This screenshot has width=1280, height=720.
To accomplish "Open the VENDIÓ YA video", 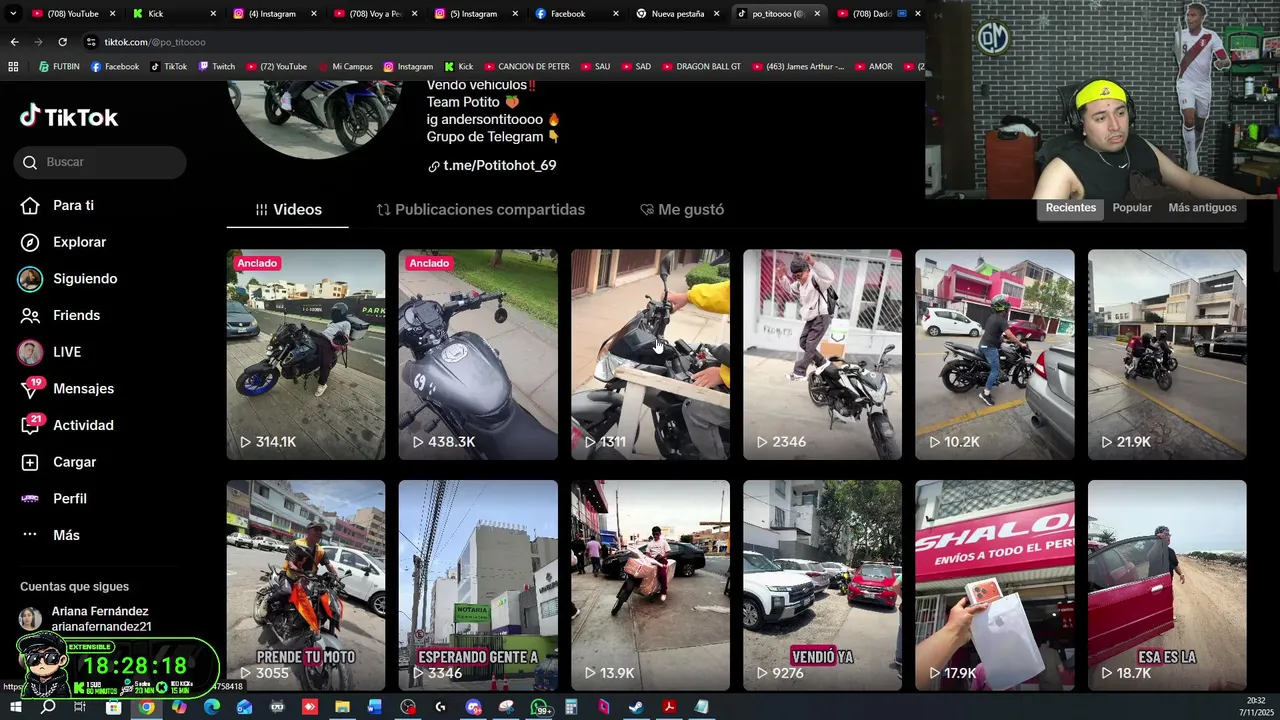I will pyautogui.click(x=822, y=585).
